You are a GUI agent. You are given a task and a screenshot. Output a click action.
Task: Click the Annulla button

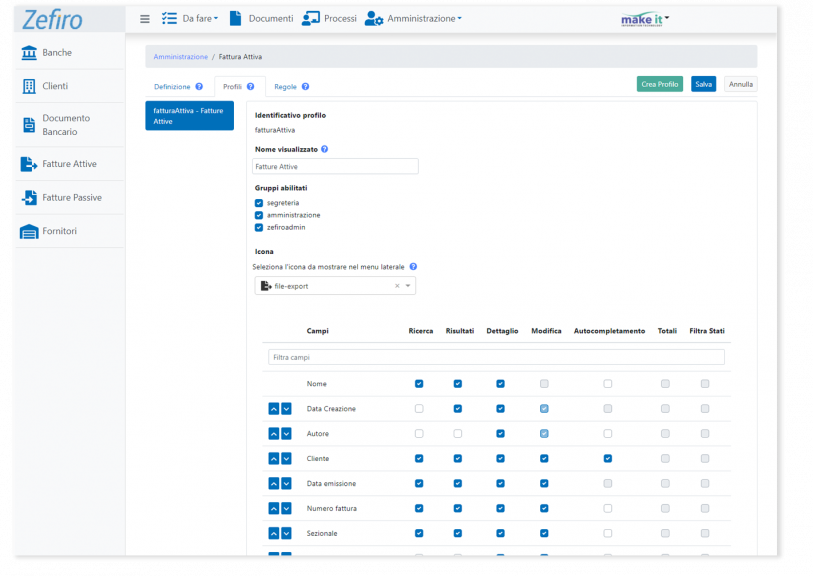pos(740,84)
